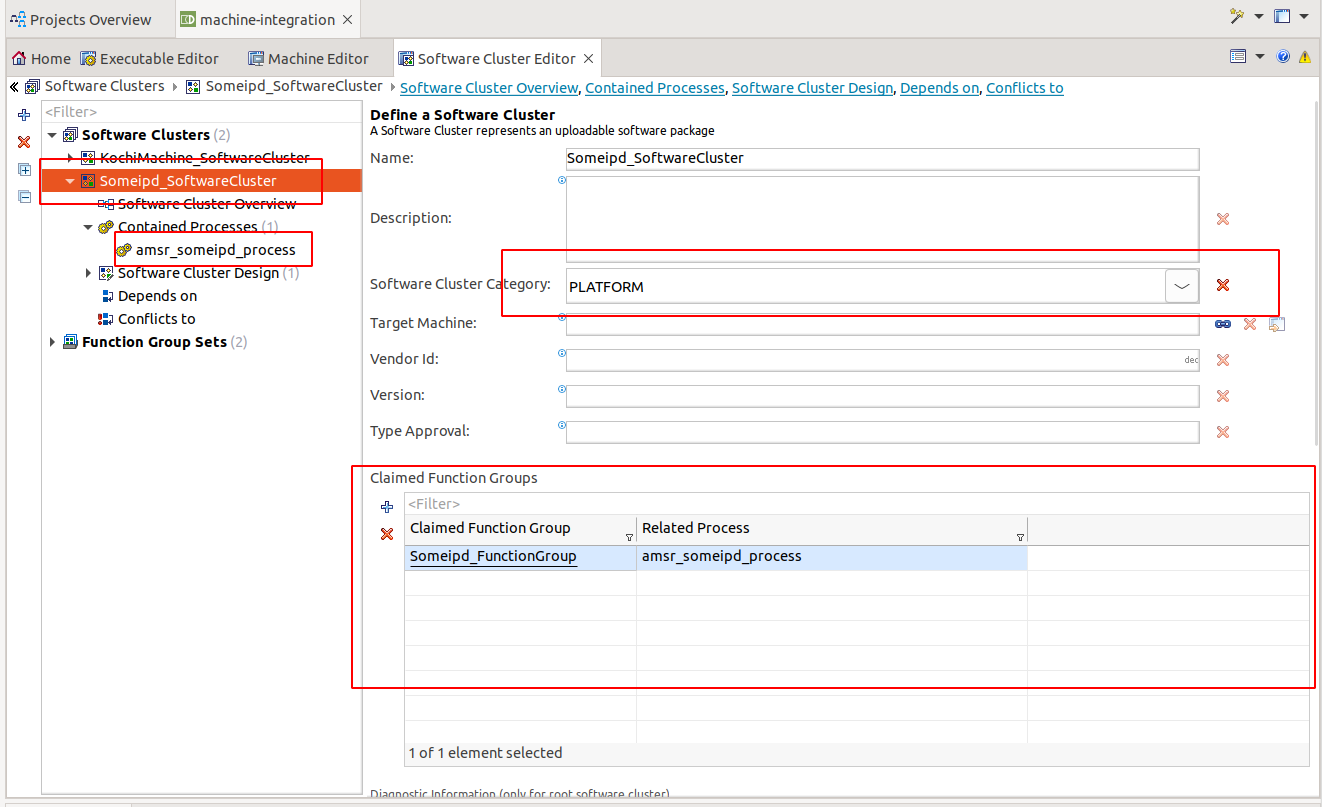Add new element in tree sidebar
Image resolution: width=1322 pixels, height=807 pixels.
tap(24, 115)
